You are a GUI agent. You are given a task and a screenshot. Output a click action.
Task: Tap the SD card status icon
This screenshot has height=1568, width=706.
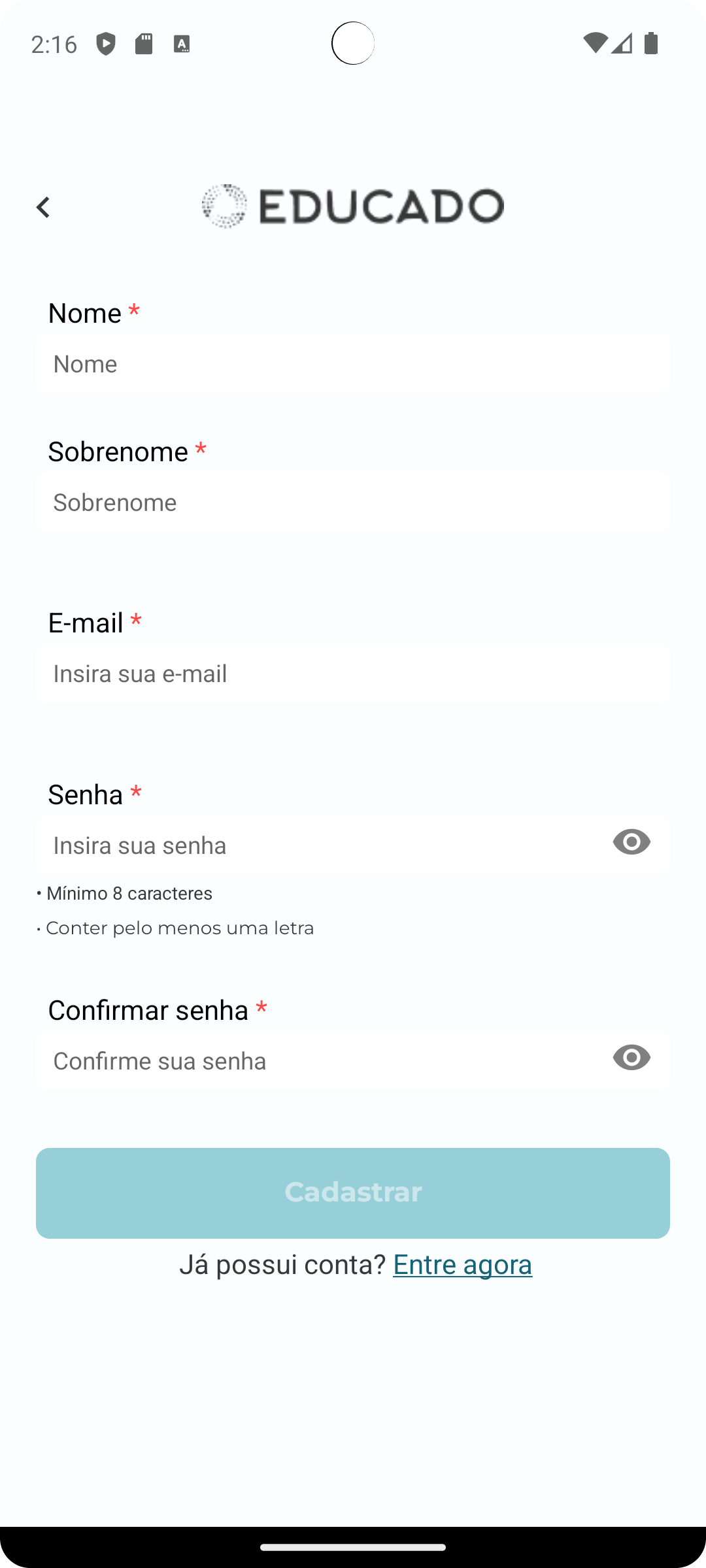[144, 44]
